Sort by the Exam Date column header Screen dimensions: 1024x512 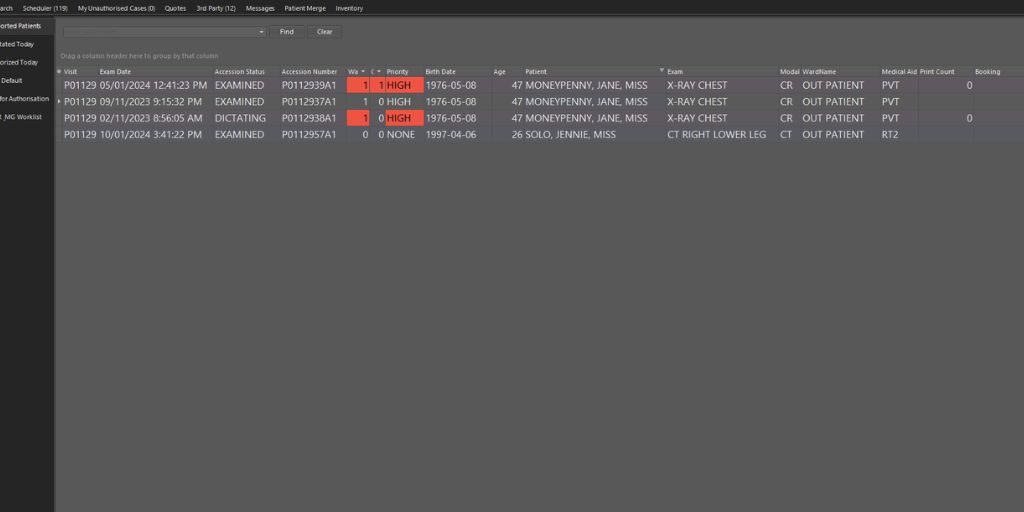pyautogui.click(x=115, y=72)
